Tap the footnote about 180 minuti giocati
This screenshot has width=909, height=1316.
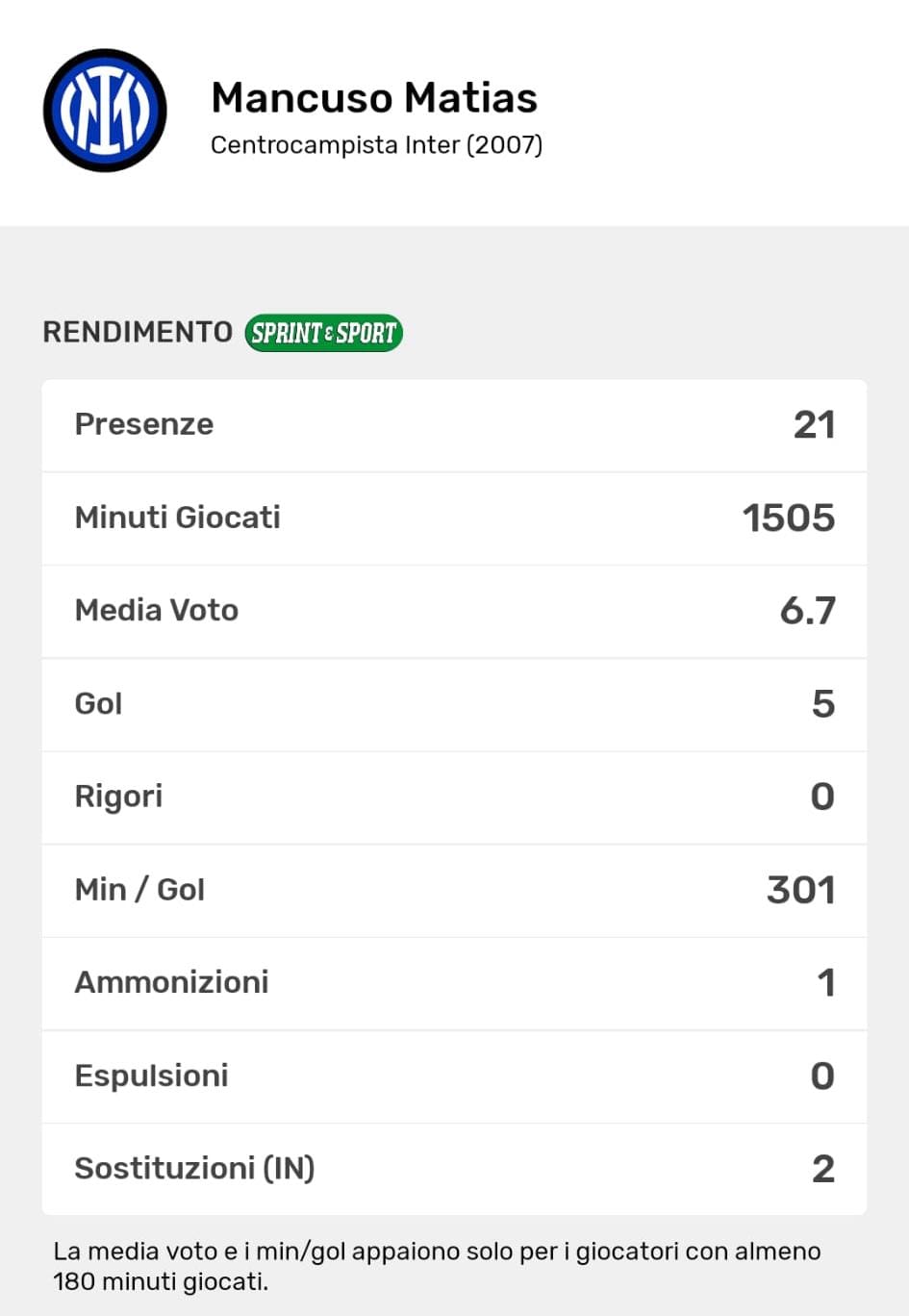point(437,1266)
